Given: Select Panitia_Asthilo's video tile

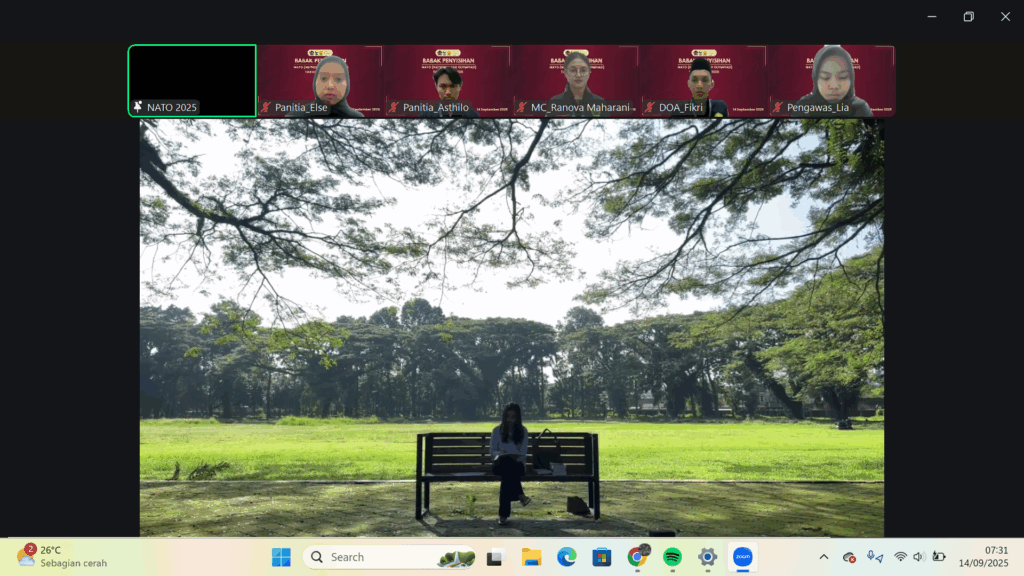Looking at the screenshot, I should pos(448,81).
